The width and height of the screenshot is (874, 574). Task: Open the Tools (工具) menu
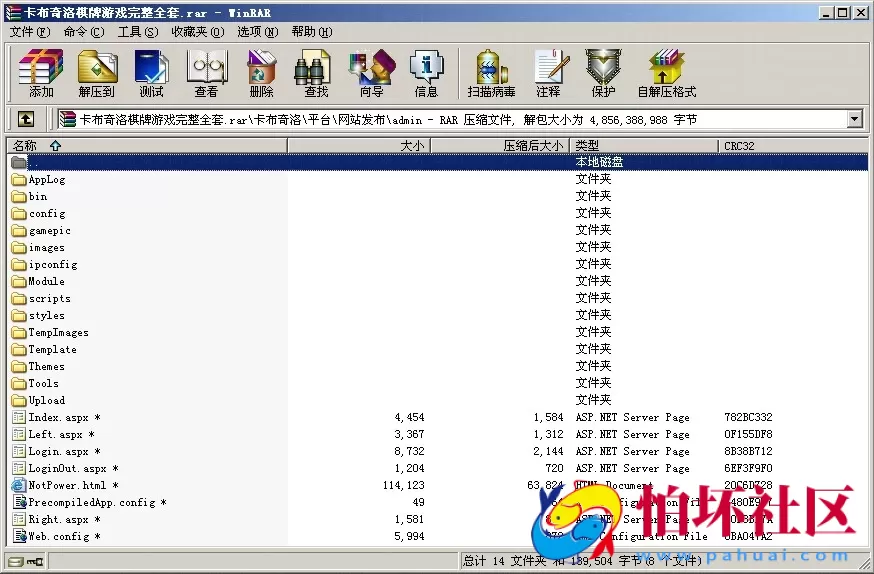pyautogui.click(x=138, y=32)
